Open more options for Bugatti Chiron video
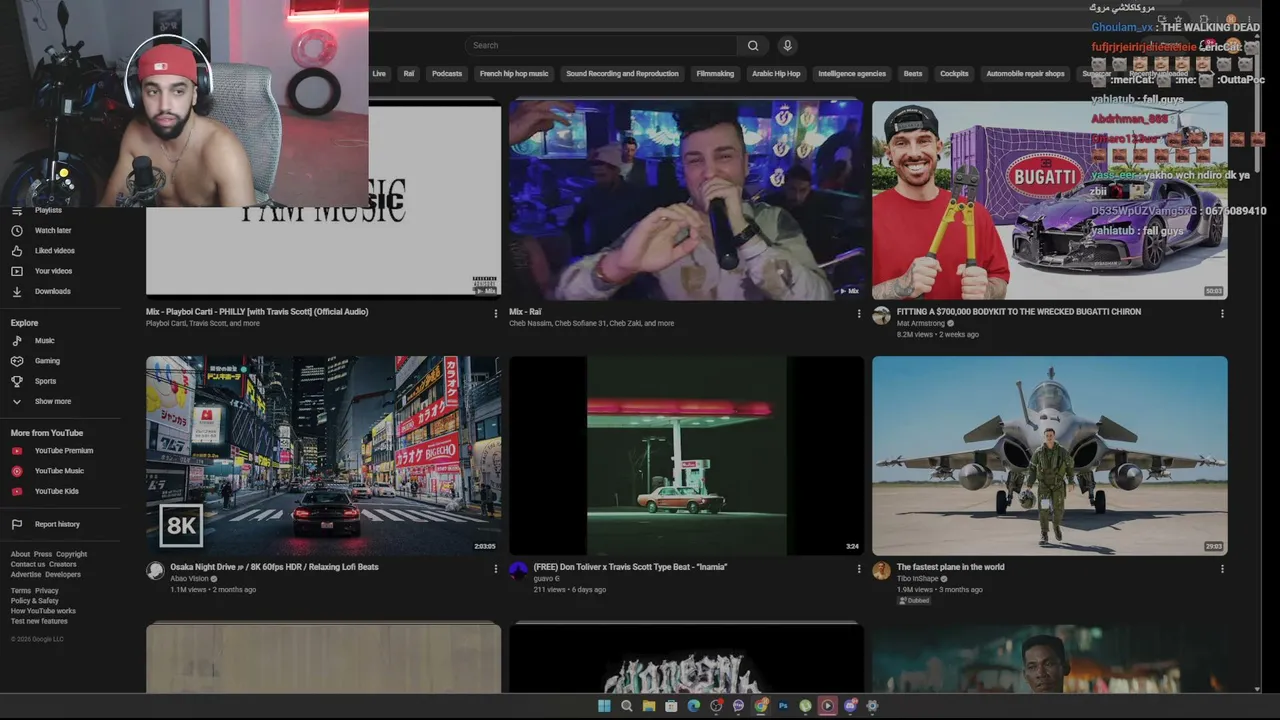The height and width of the screenshot is (720, 1280). point(1221,313)
